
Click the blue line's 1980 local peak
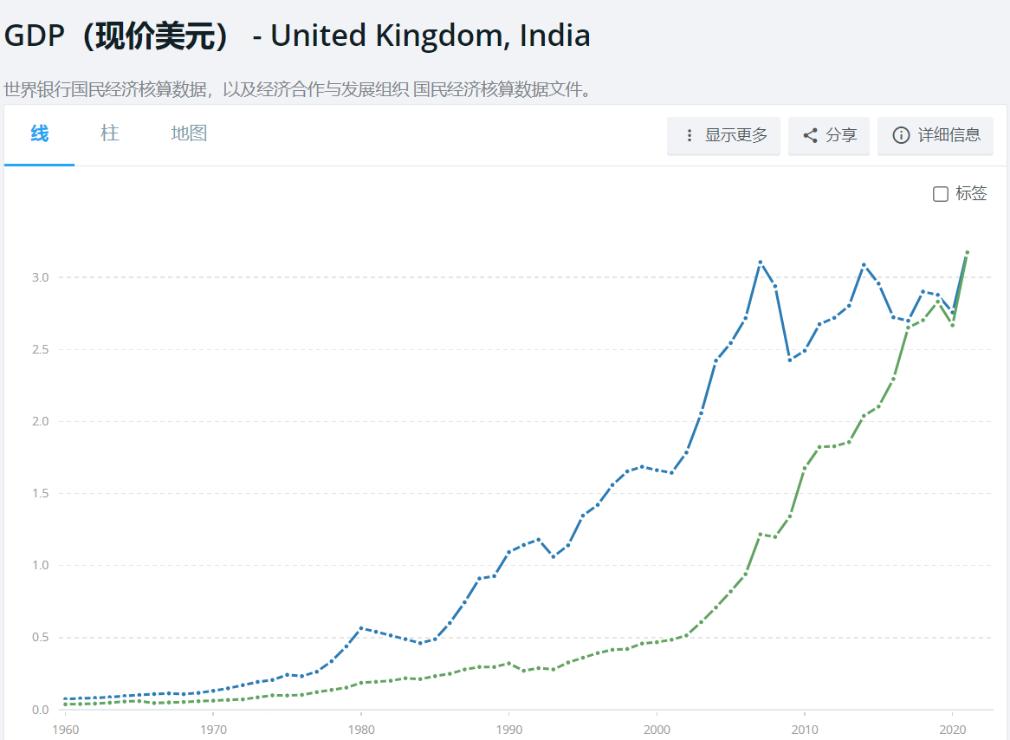point(361,628)
